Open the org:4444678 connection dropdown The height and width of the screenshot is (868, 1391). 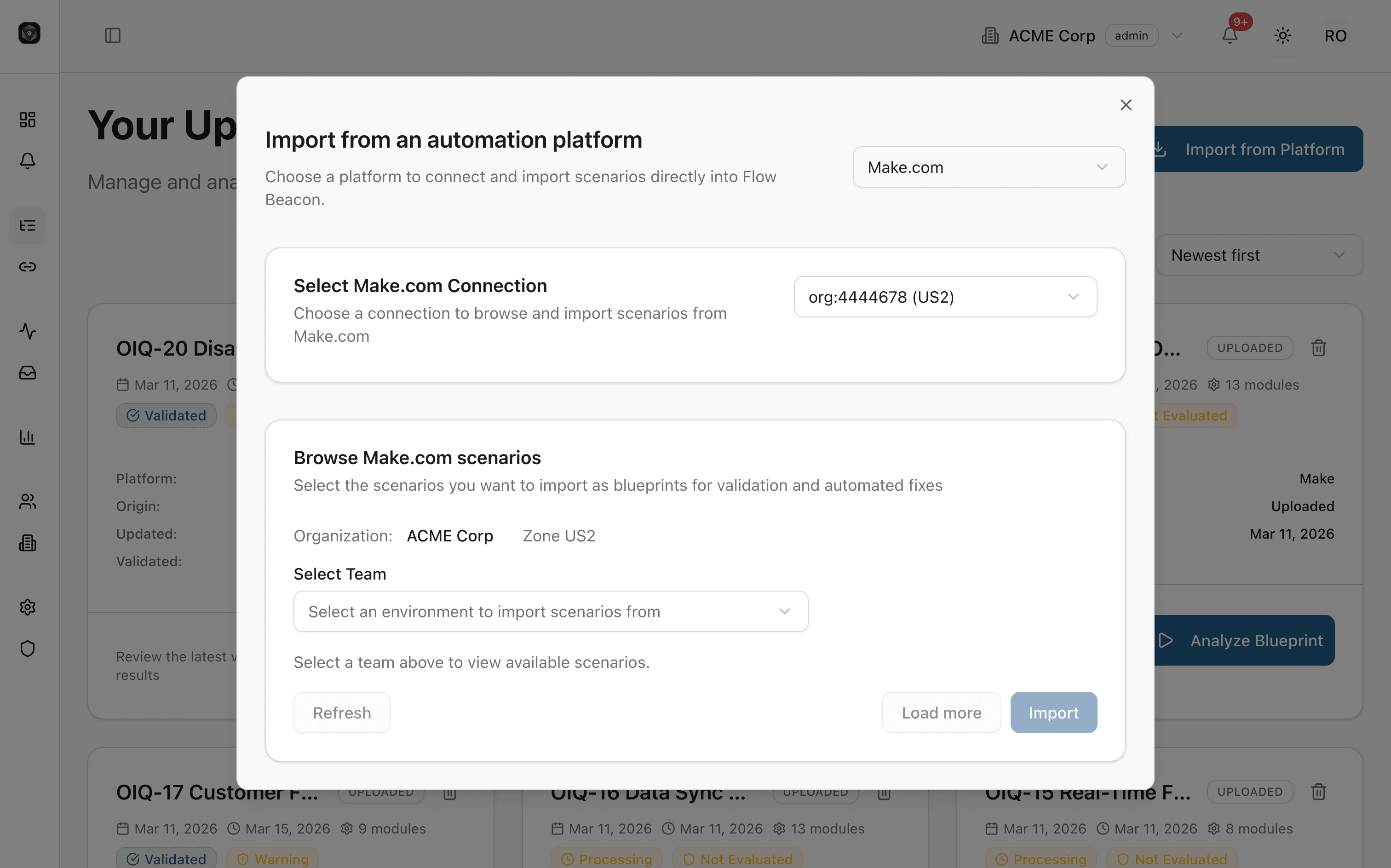[x=945, y=297]
